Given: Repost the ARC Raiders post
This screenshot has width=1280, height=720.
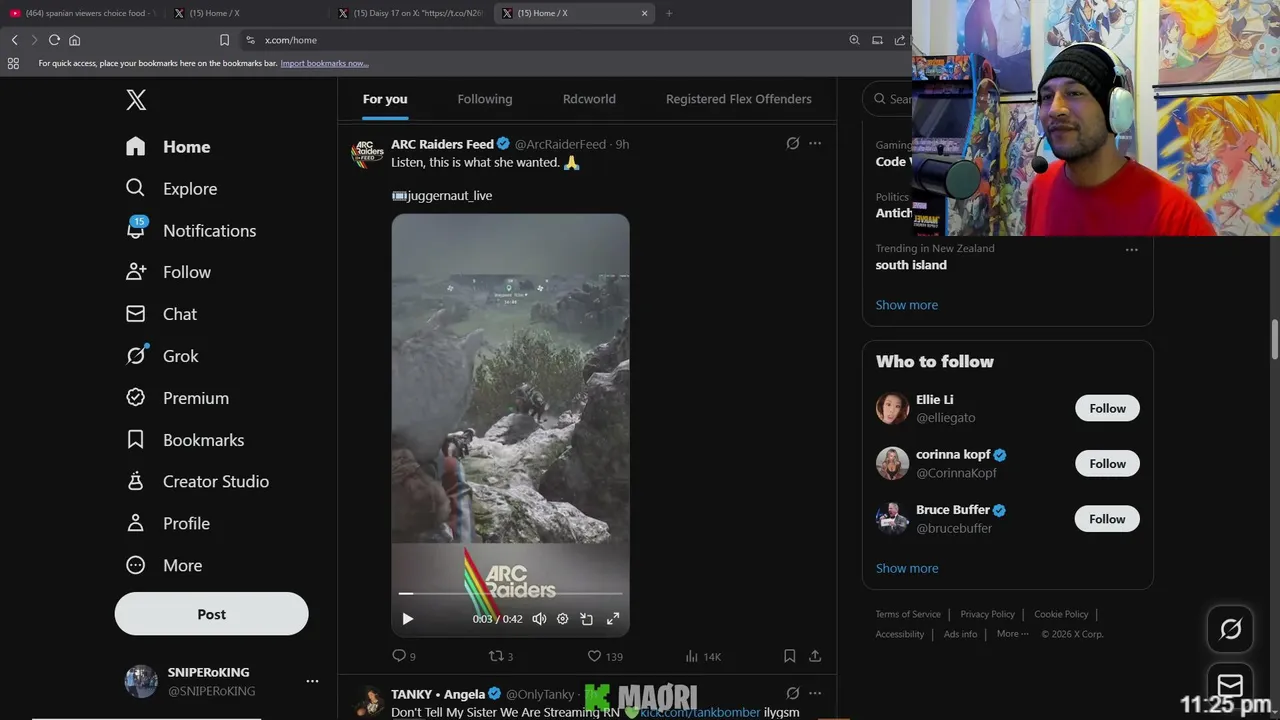Looking at the screenshot, I should click(500, 656).
